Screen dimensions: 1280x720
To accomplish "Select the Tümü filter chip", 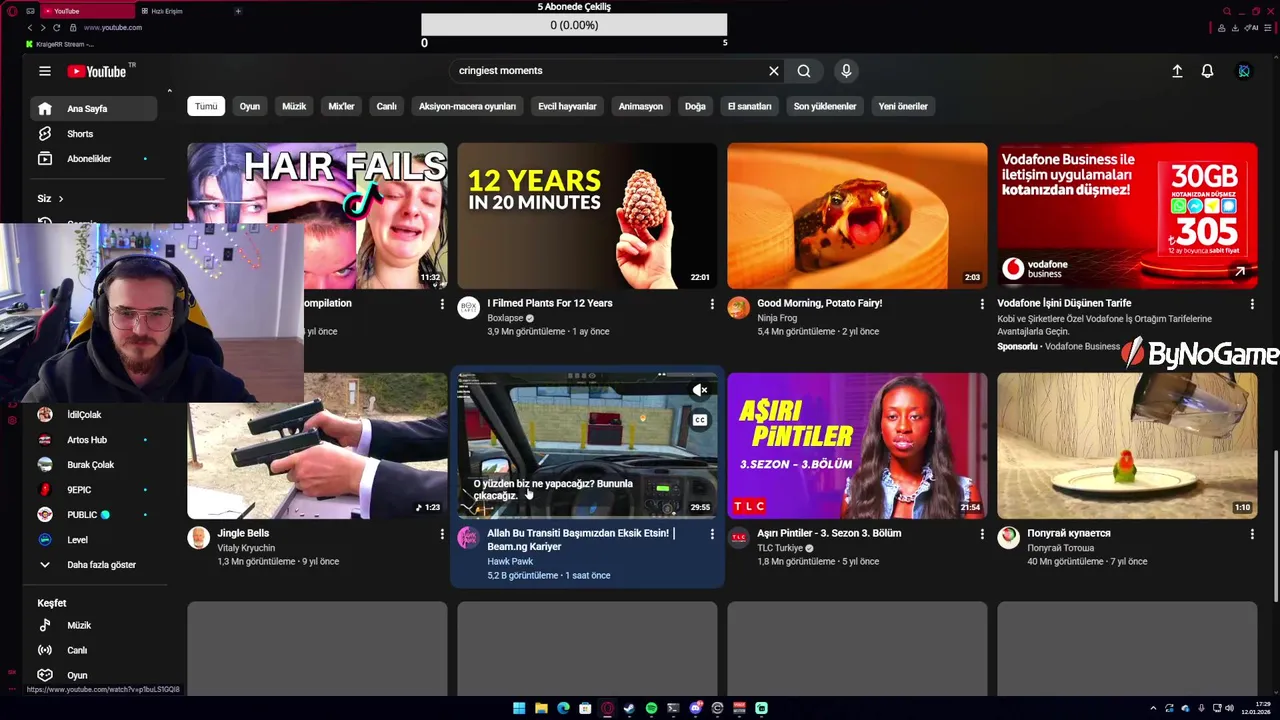I will pyautogui.click(x=206, y=106).
